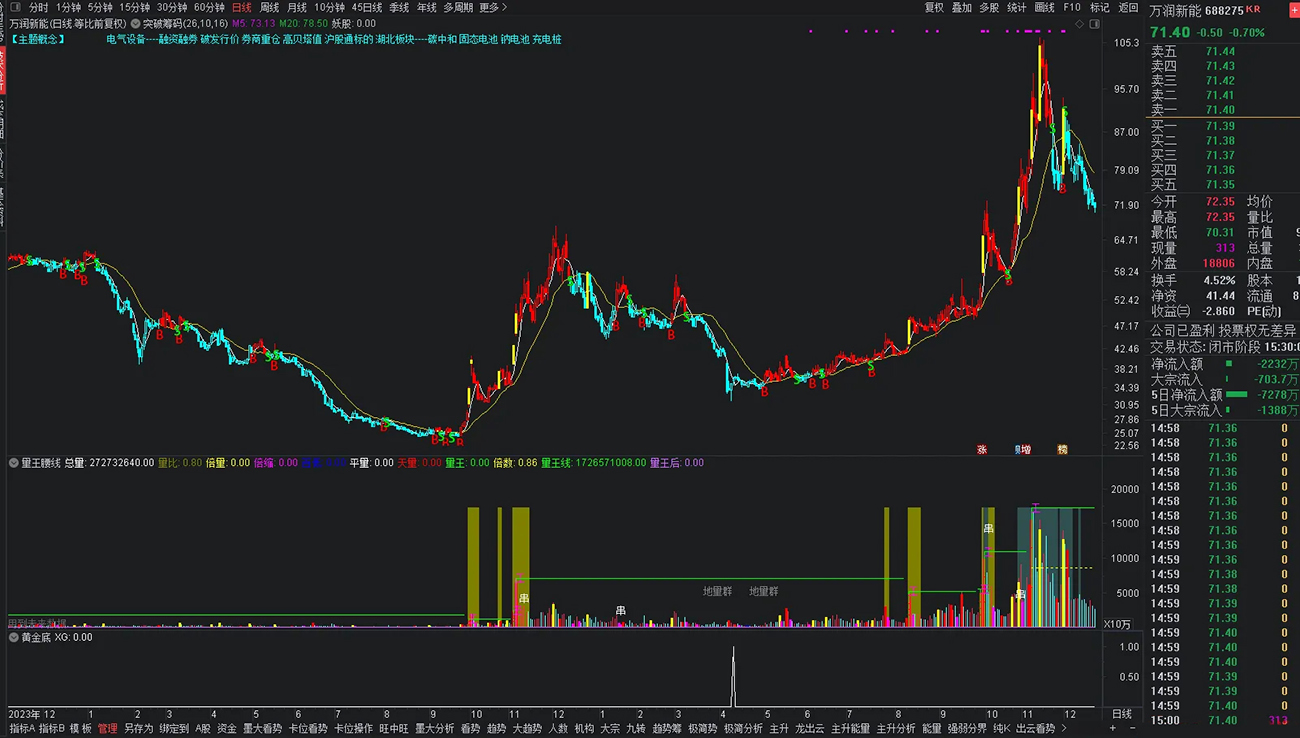
Task: Open the 复权 menu
Action: point(934,7)
